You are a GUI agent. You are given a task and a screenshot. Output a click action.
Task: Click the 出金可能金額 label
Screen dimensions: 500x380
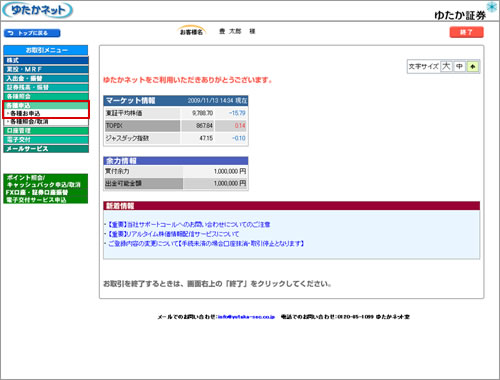(x=123, y=183)
